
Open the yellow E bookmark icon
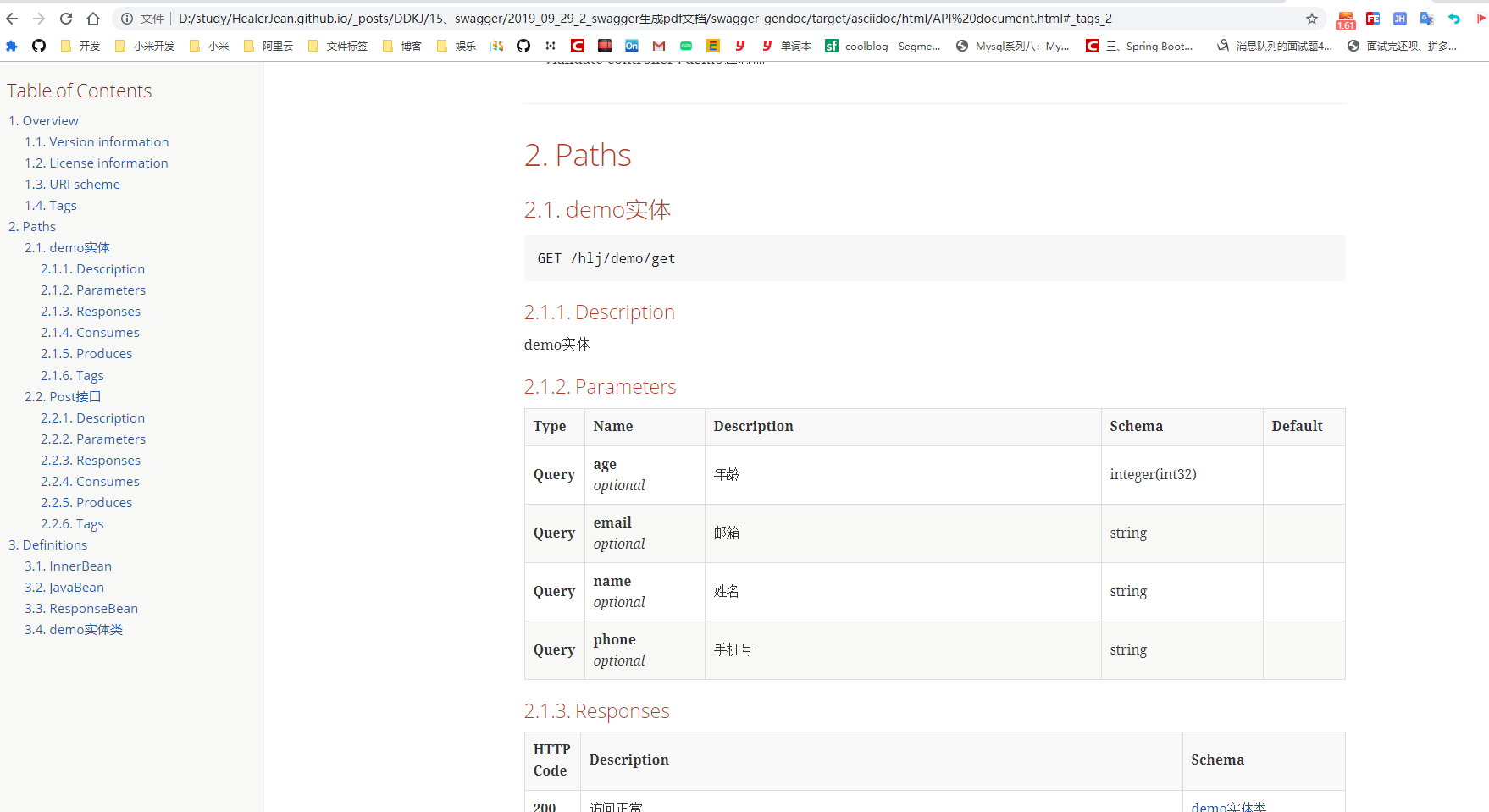click(x=713, y=46)
